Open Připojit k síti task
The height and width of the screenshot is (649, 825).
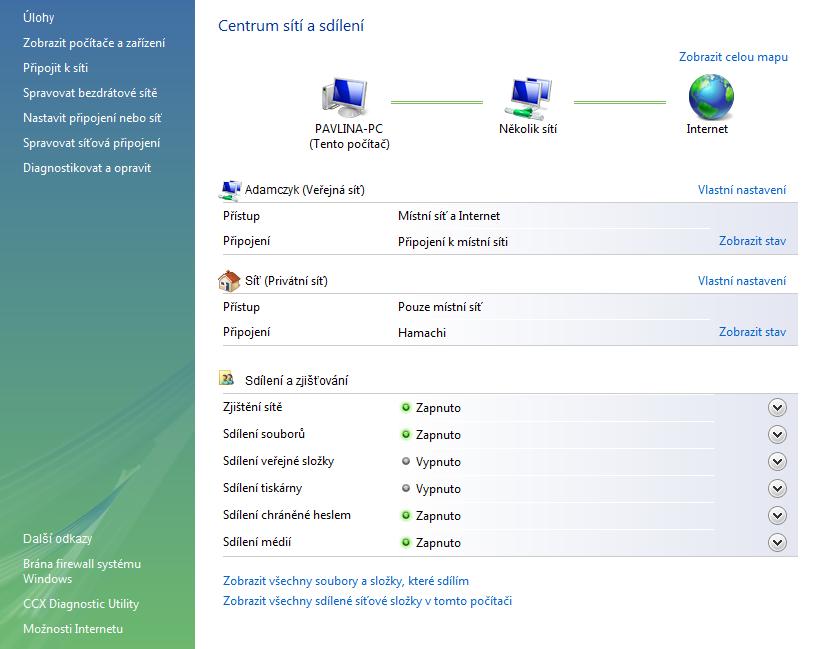(55, 68)
